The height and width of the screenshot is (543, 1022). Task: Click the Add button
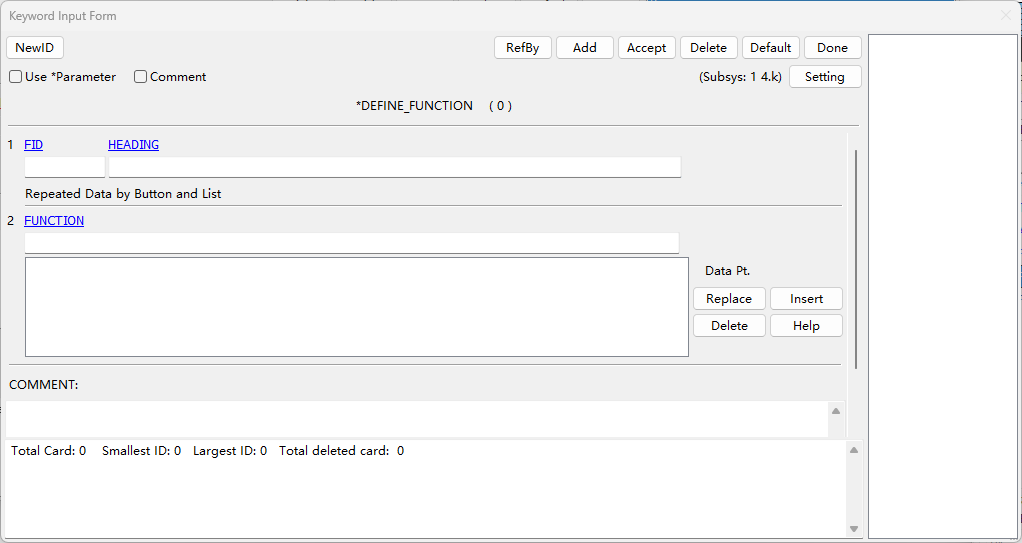pos(585,48)
